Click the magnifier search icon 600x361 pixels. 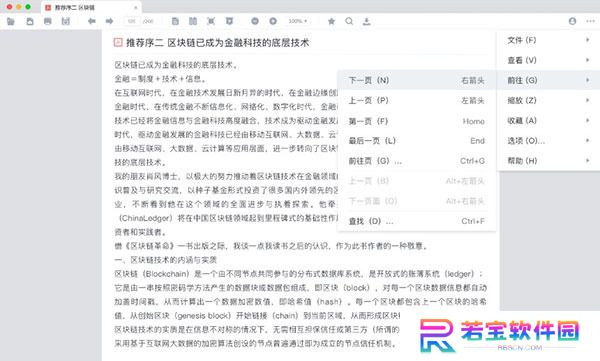349,21
